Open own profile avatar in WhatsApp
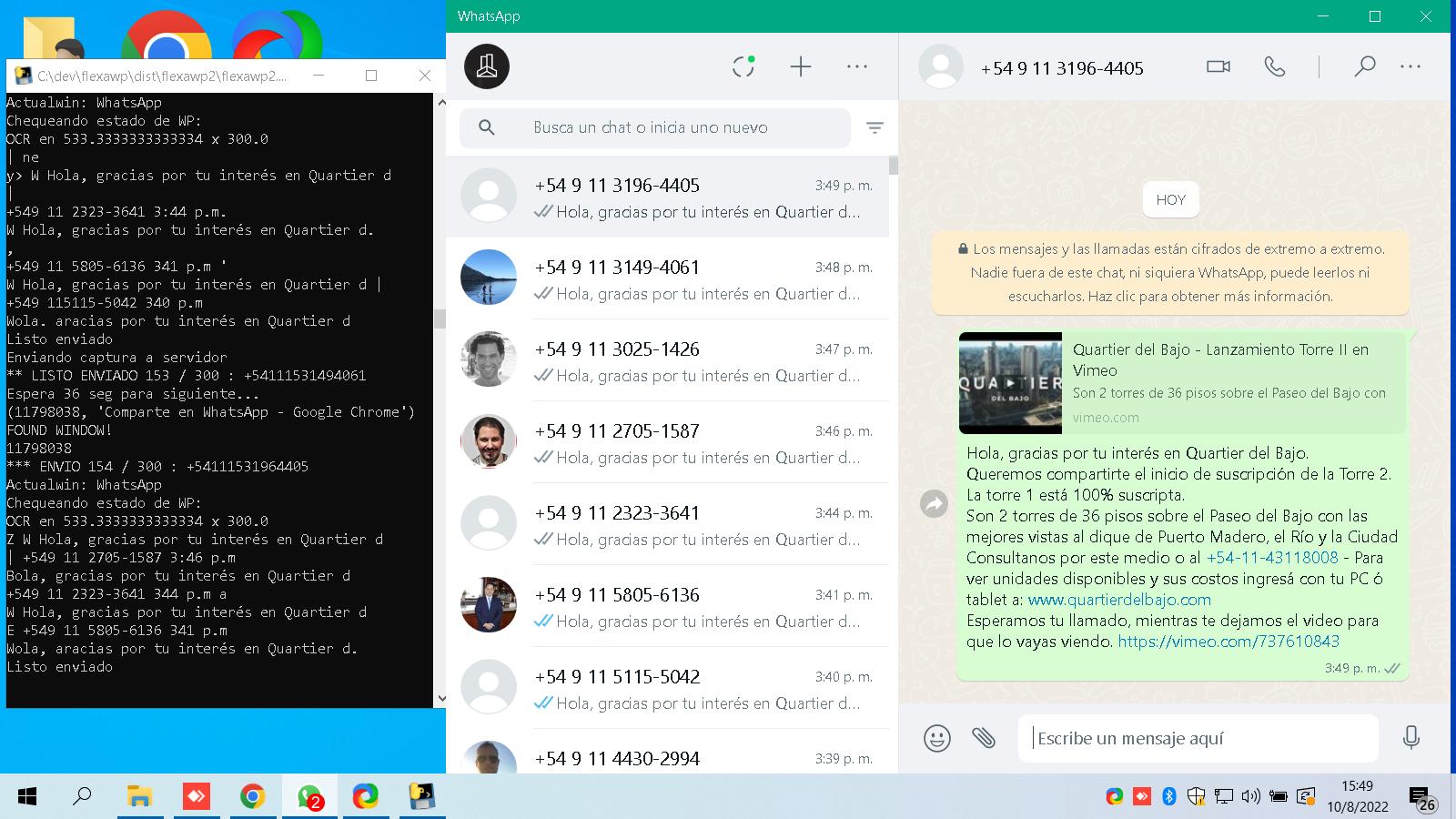1456x819 pixels. point(487,66)
